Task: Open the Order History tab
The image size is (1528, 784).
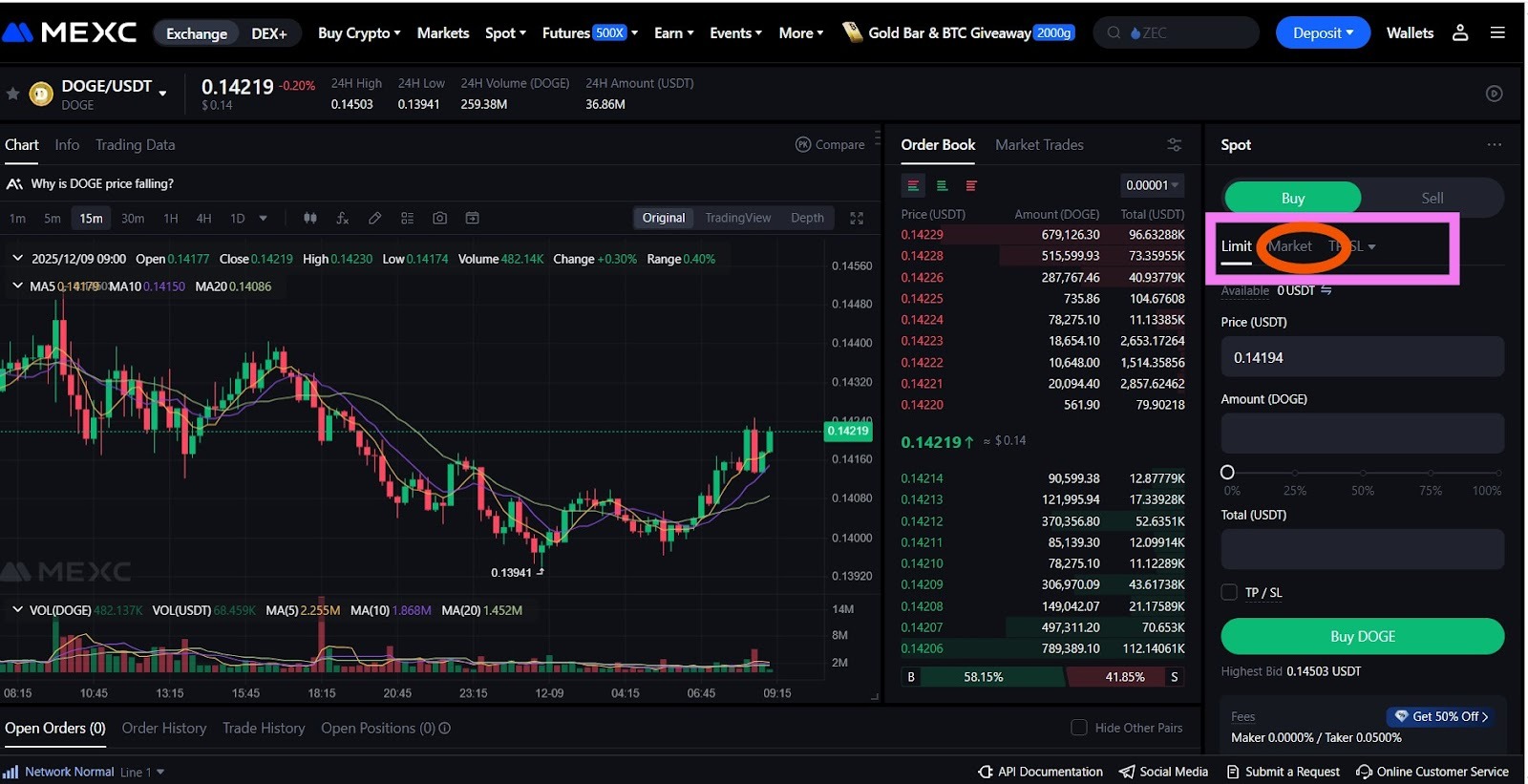Action: coord(164,728)
